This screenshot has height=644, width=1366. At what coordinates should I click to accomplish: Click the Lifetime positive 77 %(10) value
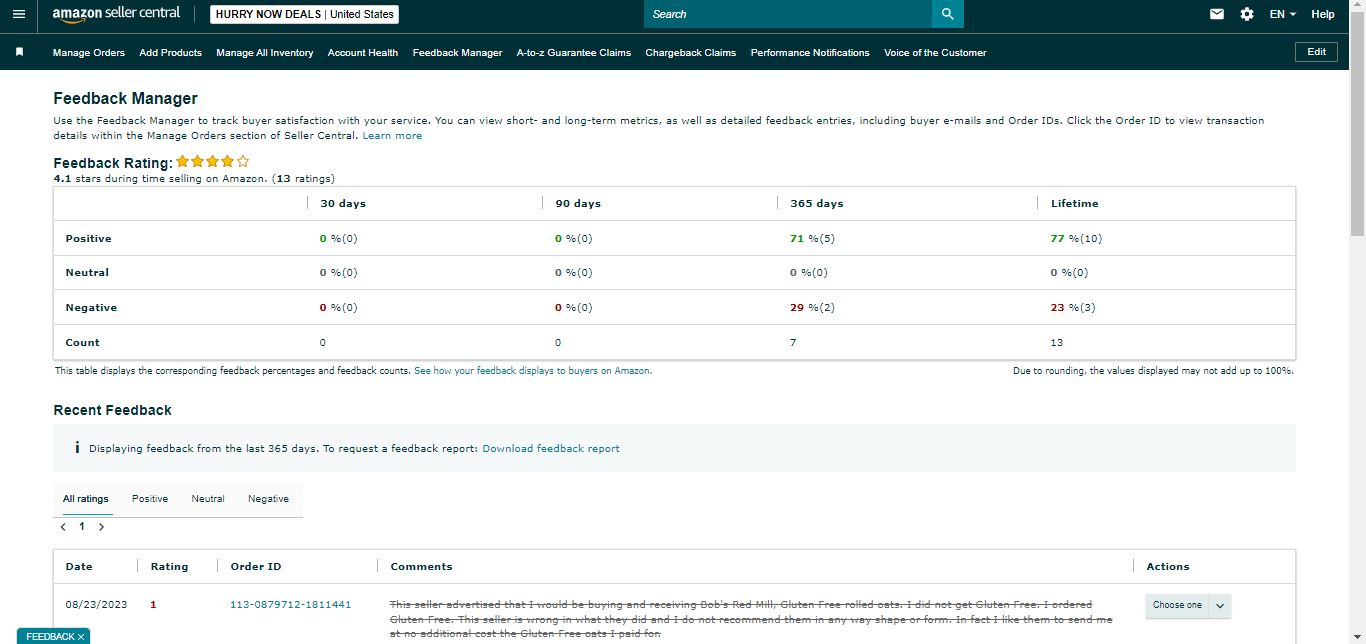click(x=1076, y=238)
